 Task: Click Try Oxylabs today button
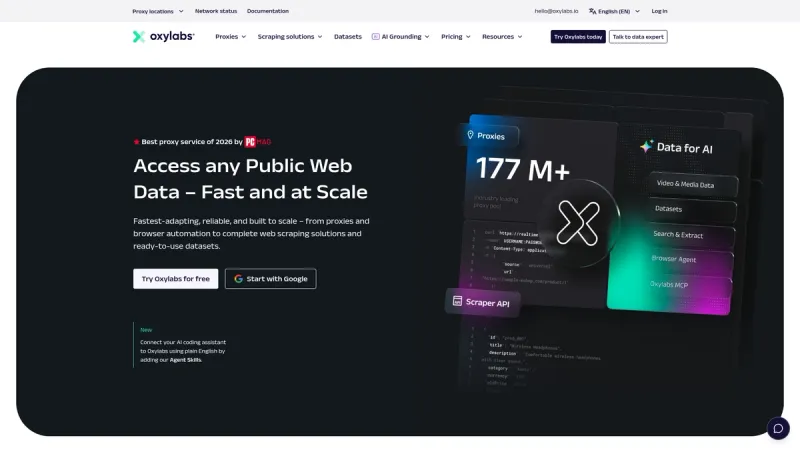pos(578,37)
